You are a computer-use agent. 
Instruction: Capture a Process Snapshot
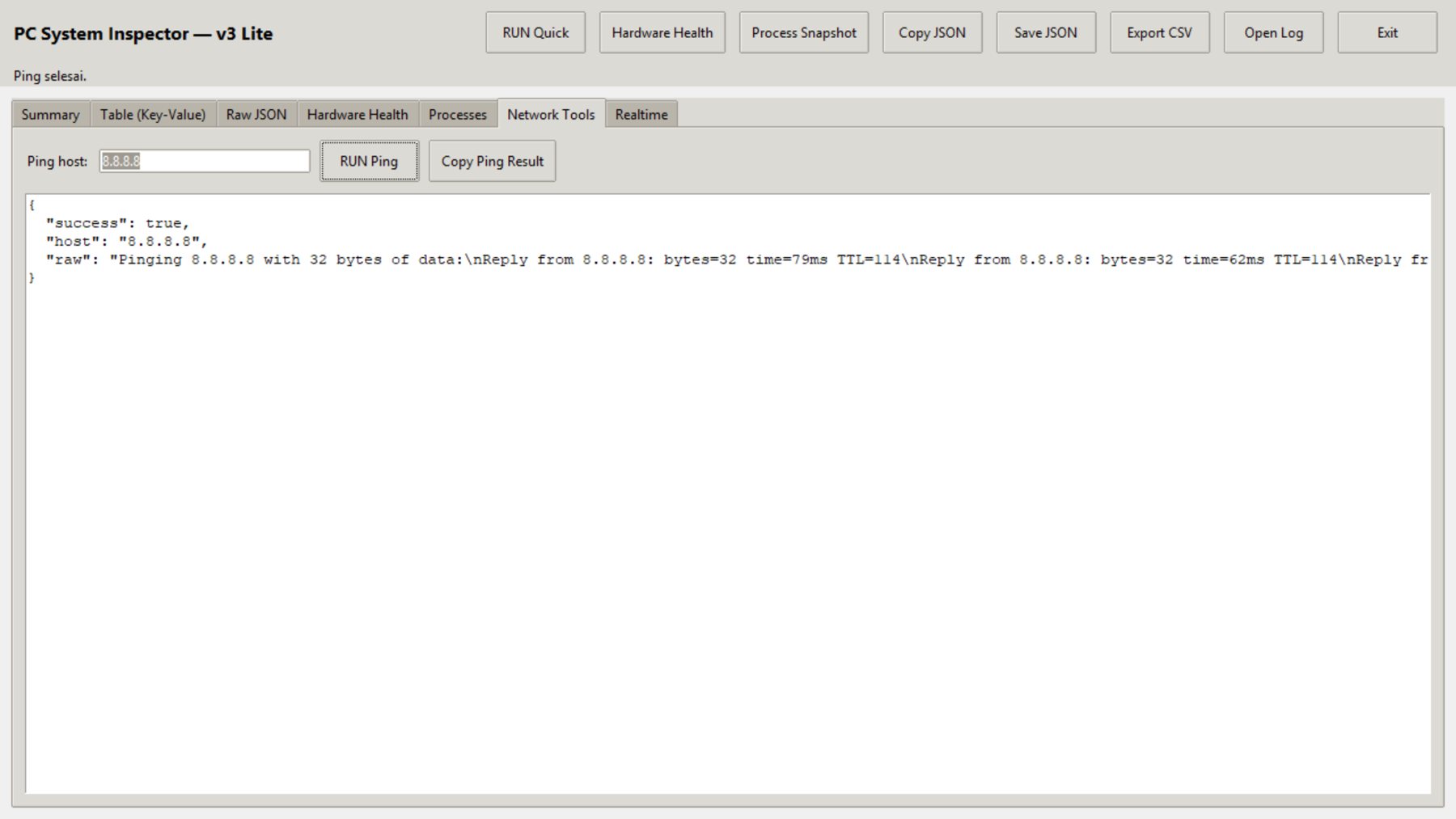802,32
